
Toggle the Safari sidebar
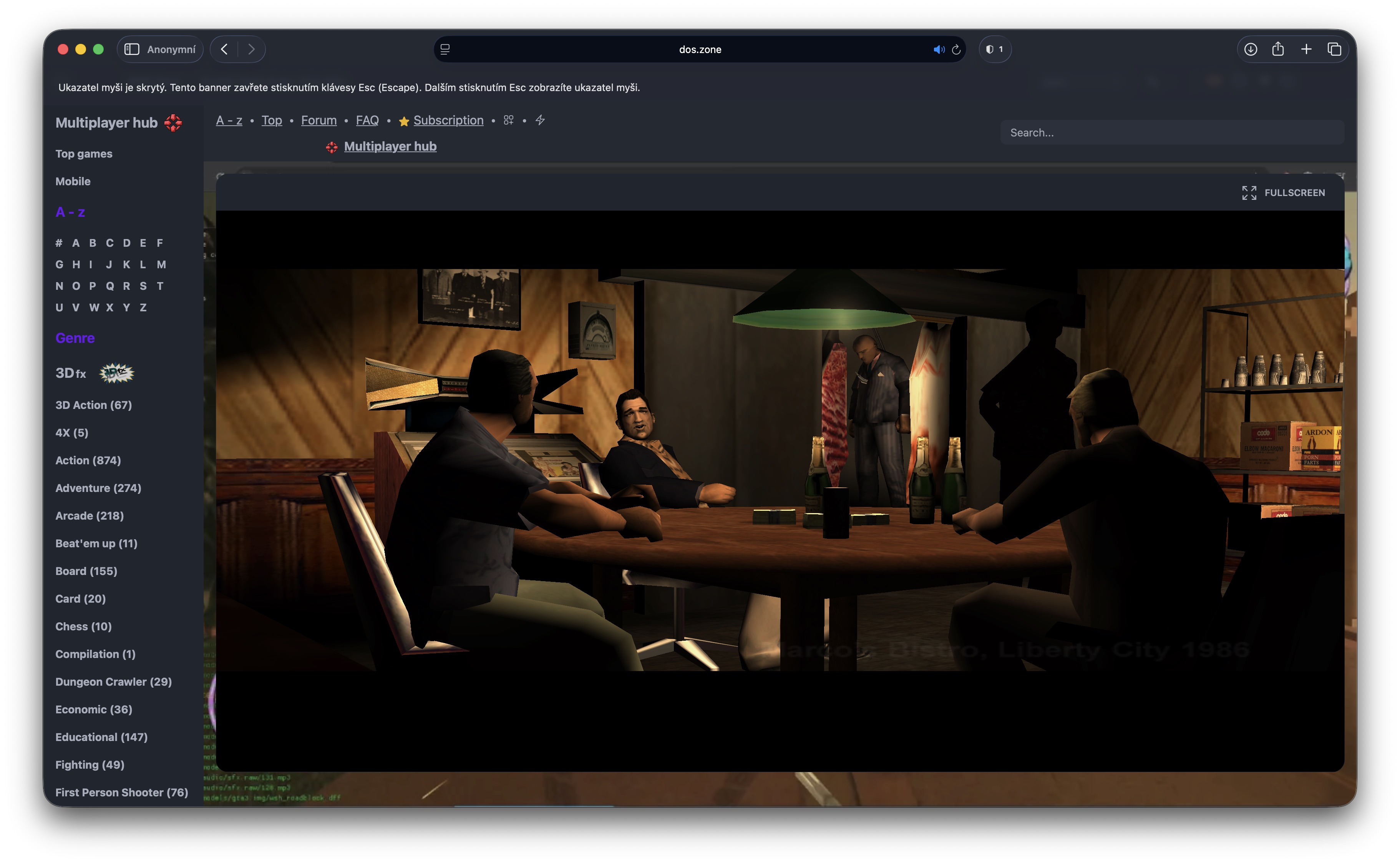(x=132, y=50)
